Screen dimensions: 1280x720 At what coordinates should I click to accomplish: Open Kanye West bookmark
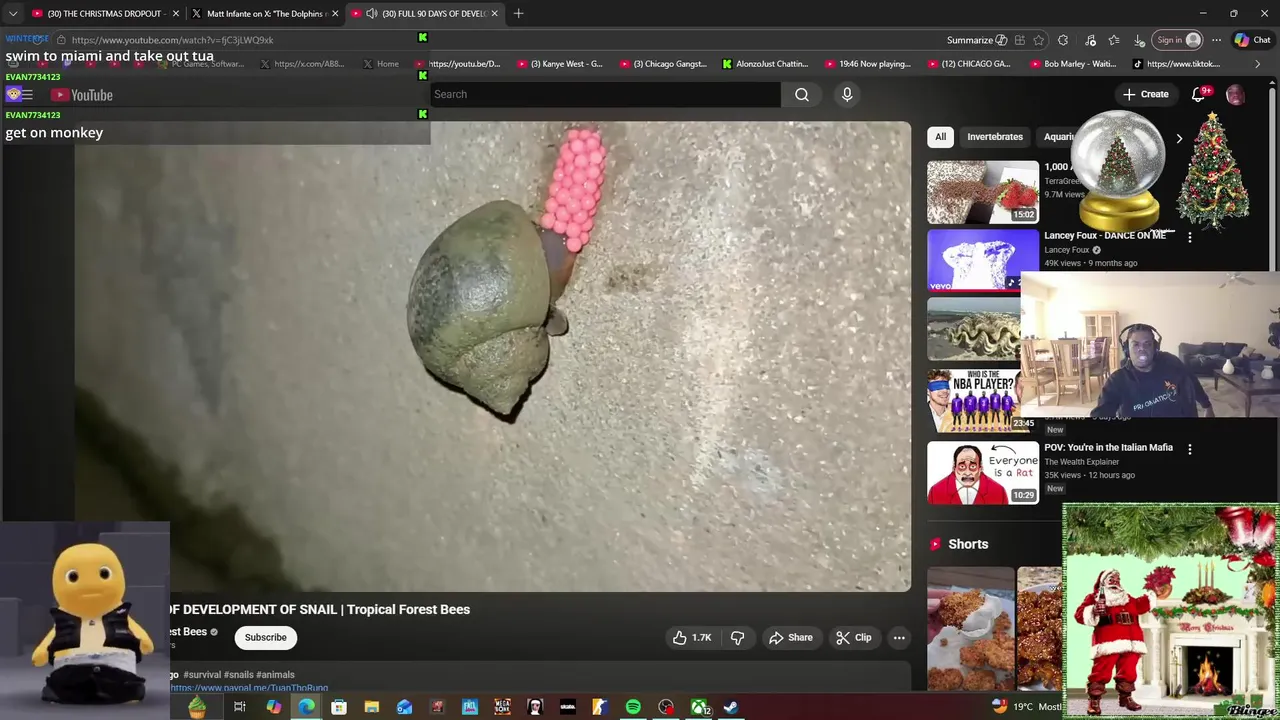[559, 64]
